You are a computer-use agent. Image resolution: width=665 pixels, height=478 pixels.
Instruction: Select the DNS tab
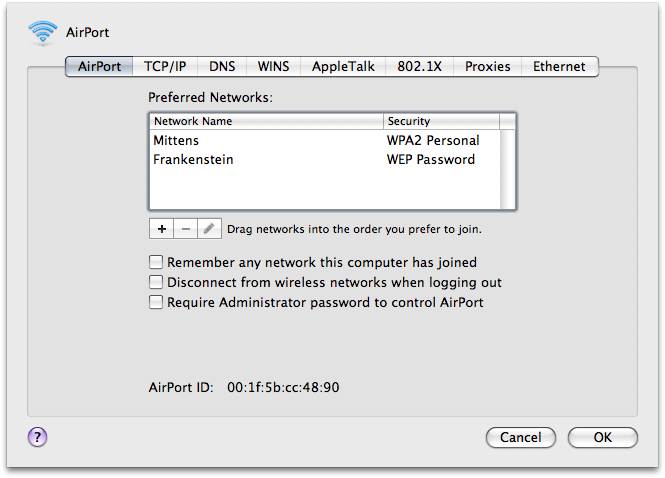click(x=222, y=67)
